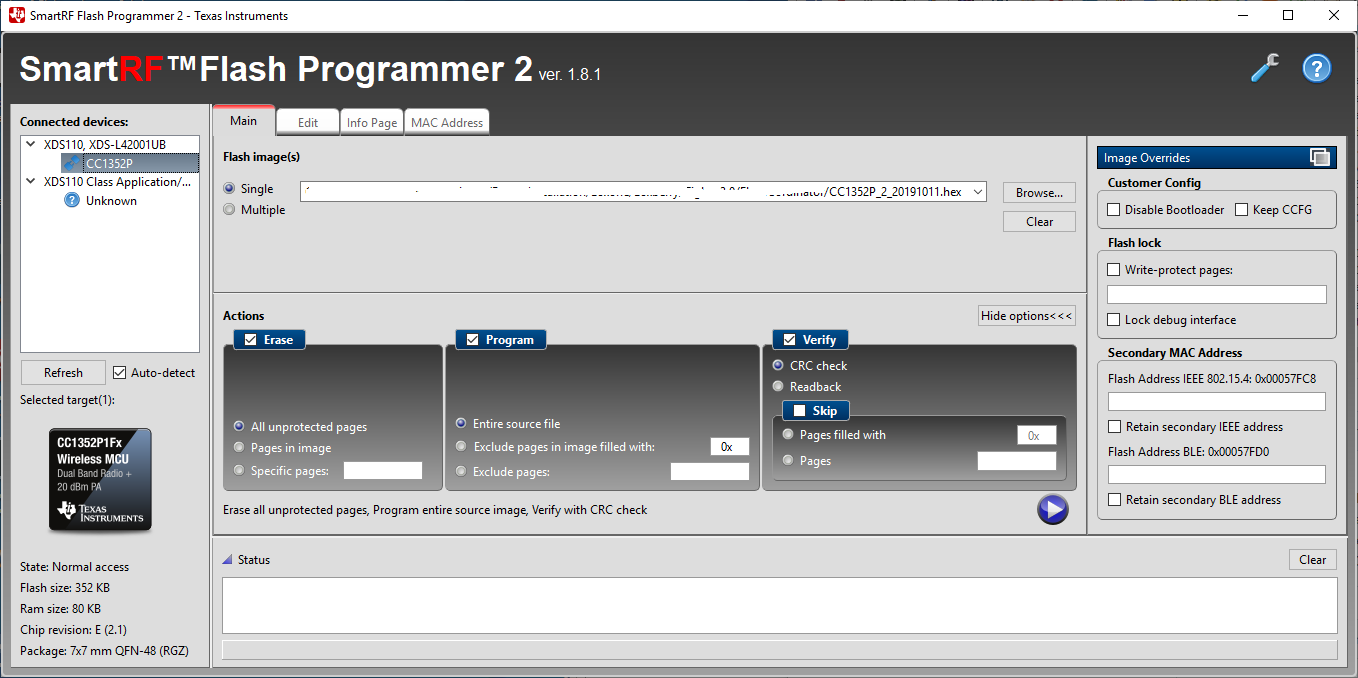Click the Pages filled with 0x field

click(1037, 435)
